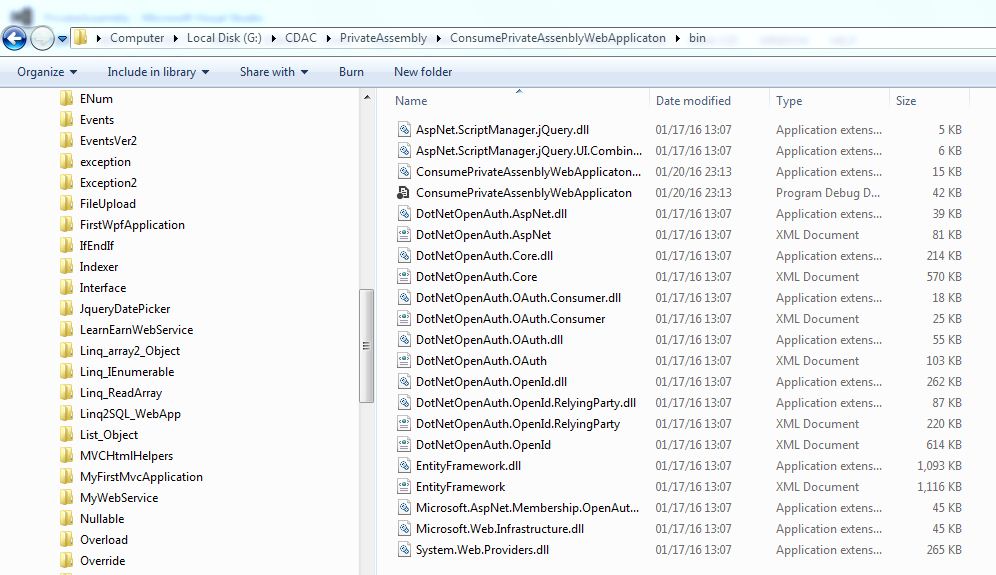This screenshot has width=996, height=575.
Task: Open the recent locations dropdown arrow
Action: [62, 39]
